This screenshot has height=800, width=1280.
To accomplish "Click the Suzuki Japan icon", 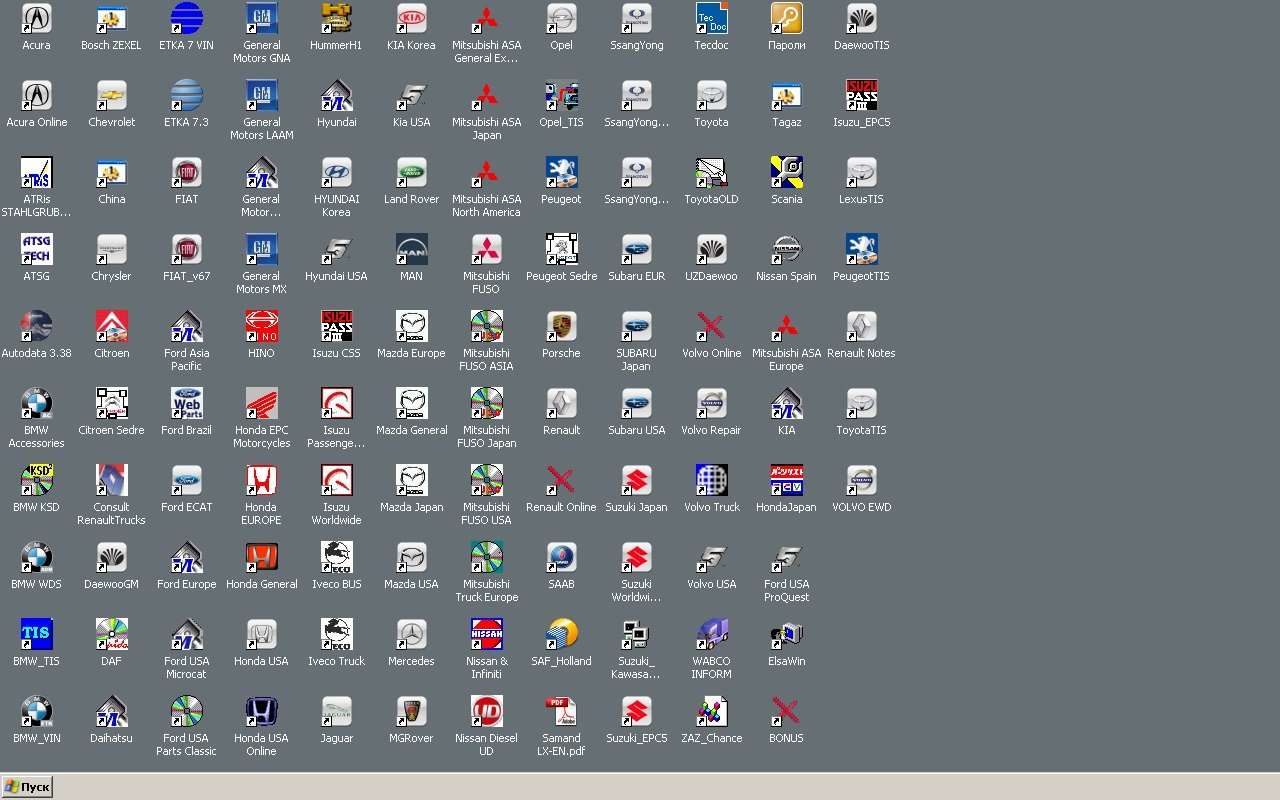I will point(636,480).
